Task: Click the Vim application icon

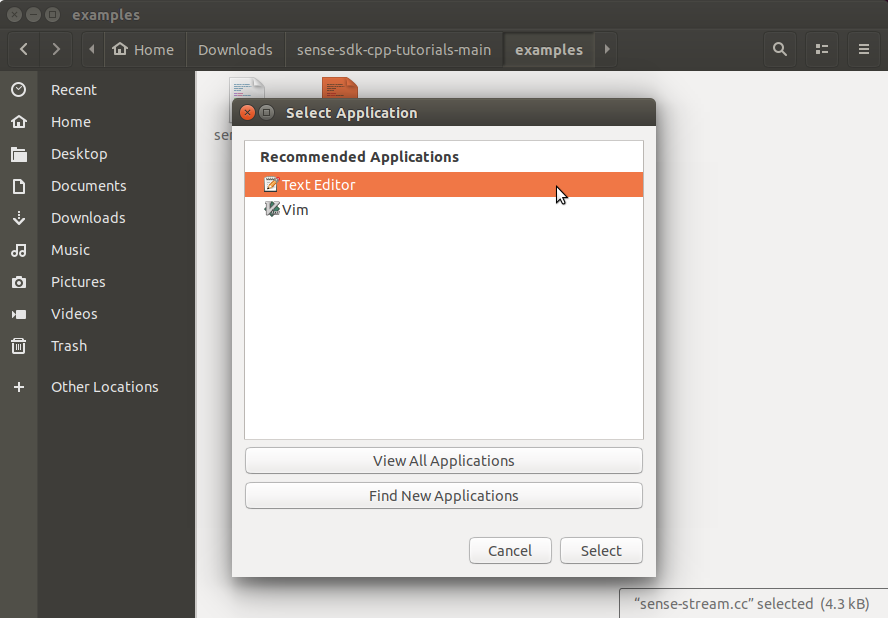Action: pos(271,210)
